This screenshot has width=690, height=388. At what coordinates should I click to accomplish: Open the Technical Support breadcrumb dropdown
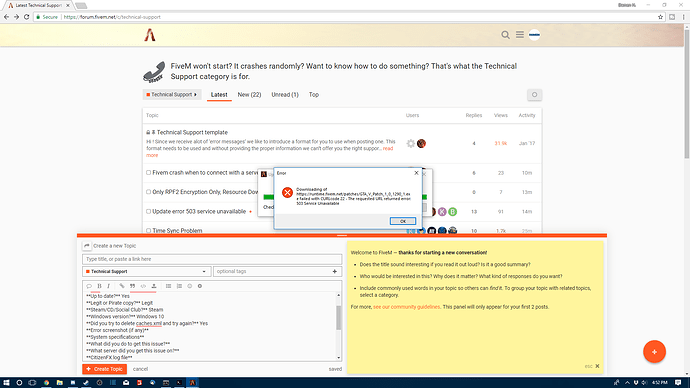click(x=172, y=95)
